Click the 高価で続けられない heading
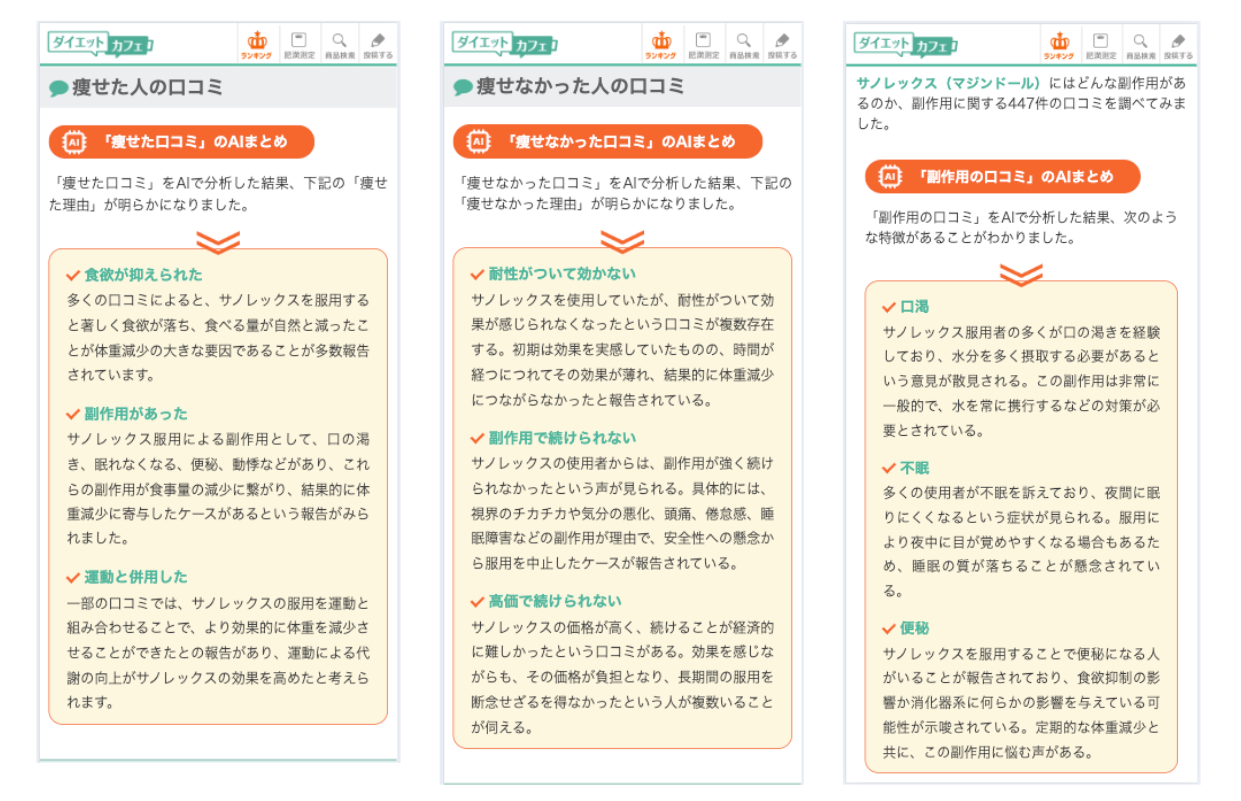The width and height of the screenshot is (1241, 801). coord(555,601)
